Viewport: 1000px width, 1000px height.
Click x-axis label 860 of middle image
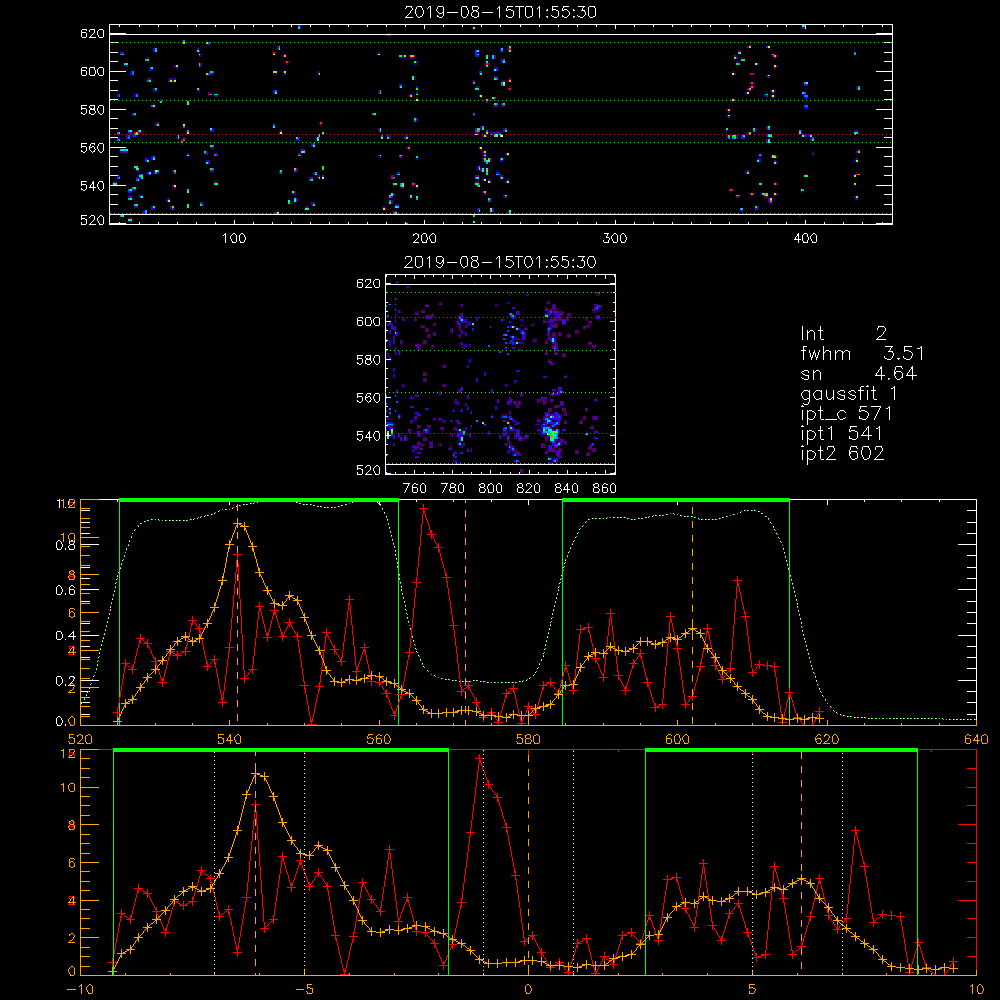(x=604, y=489)
